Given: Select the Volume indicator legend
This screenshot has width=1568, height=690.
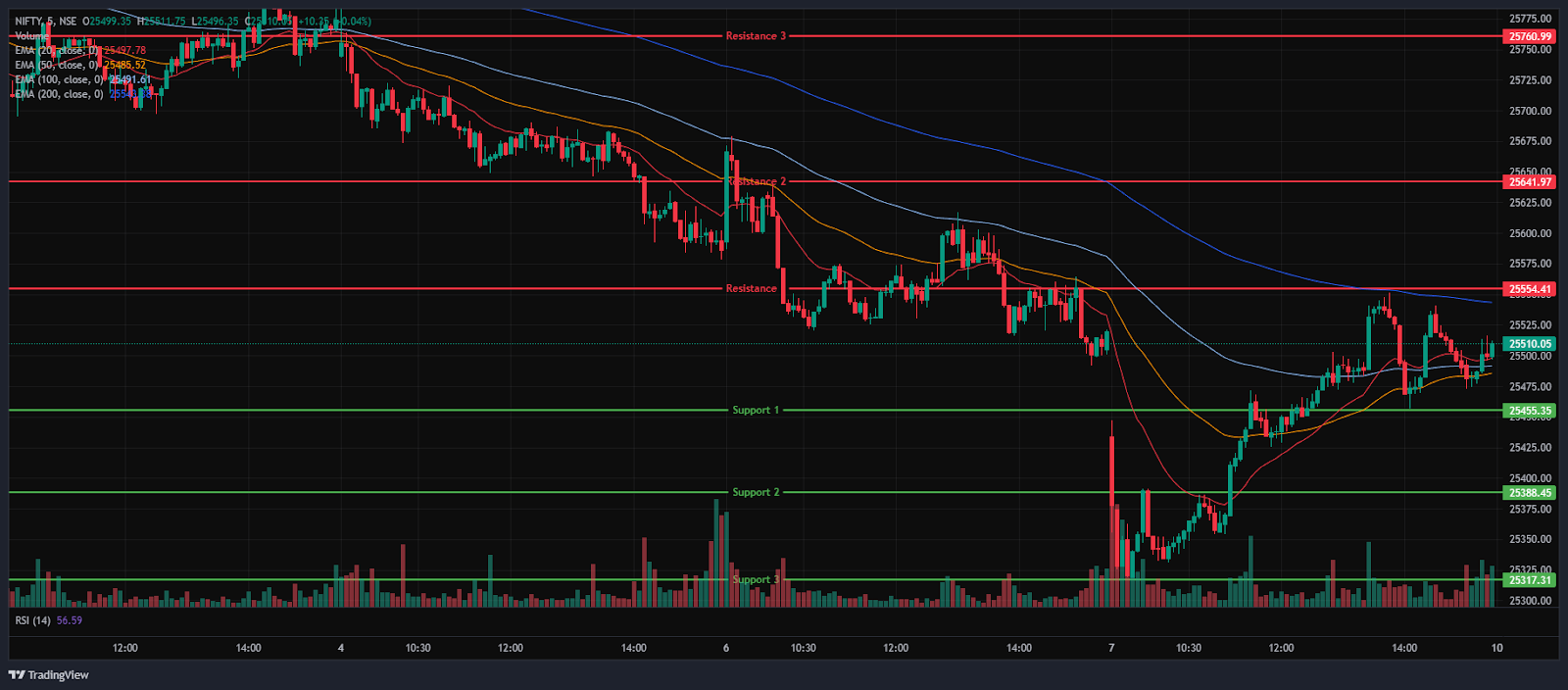Looking at the screenshot, I should point(31,36).
